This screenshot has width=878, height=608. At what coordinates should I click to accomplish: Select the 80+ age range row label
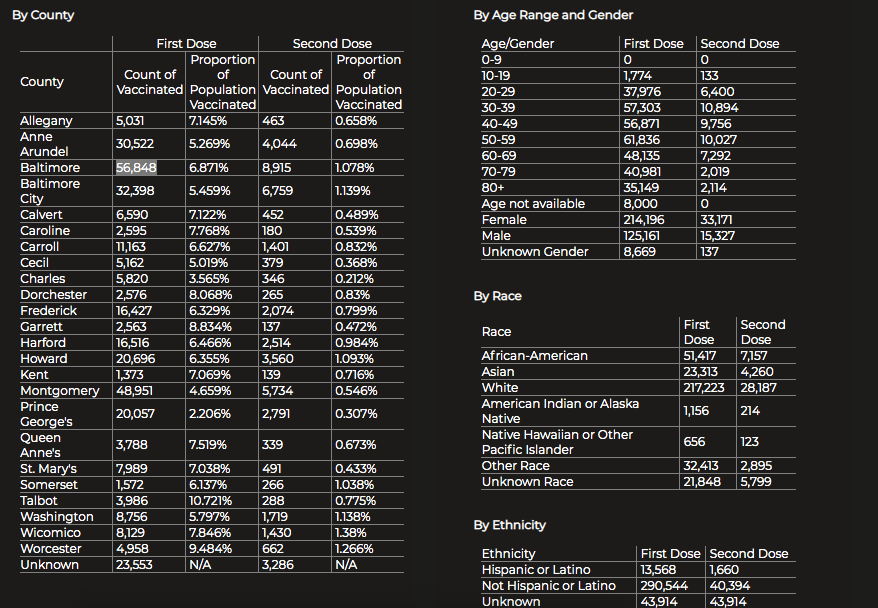[494, 188]
